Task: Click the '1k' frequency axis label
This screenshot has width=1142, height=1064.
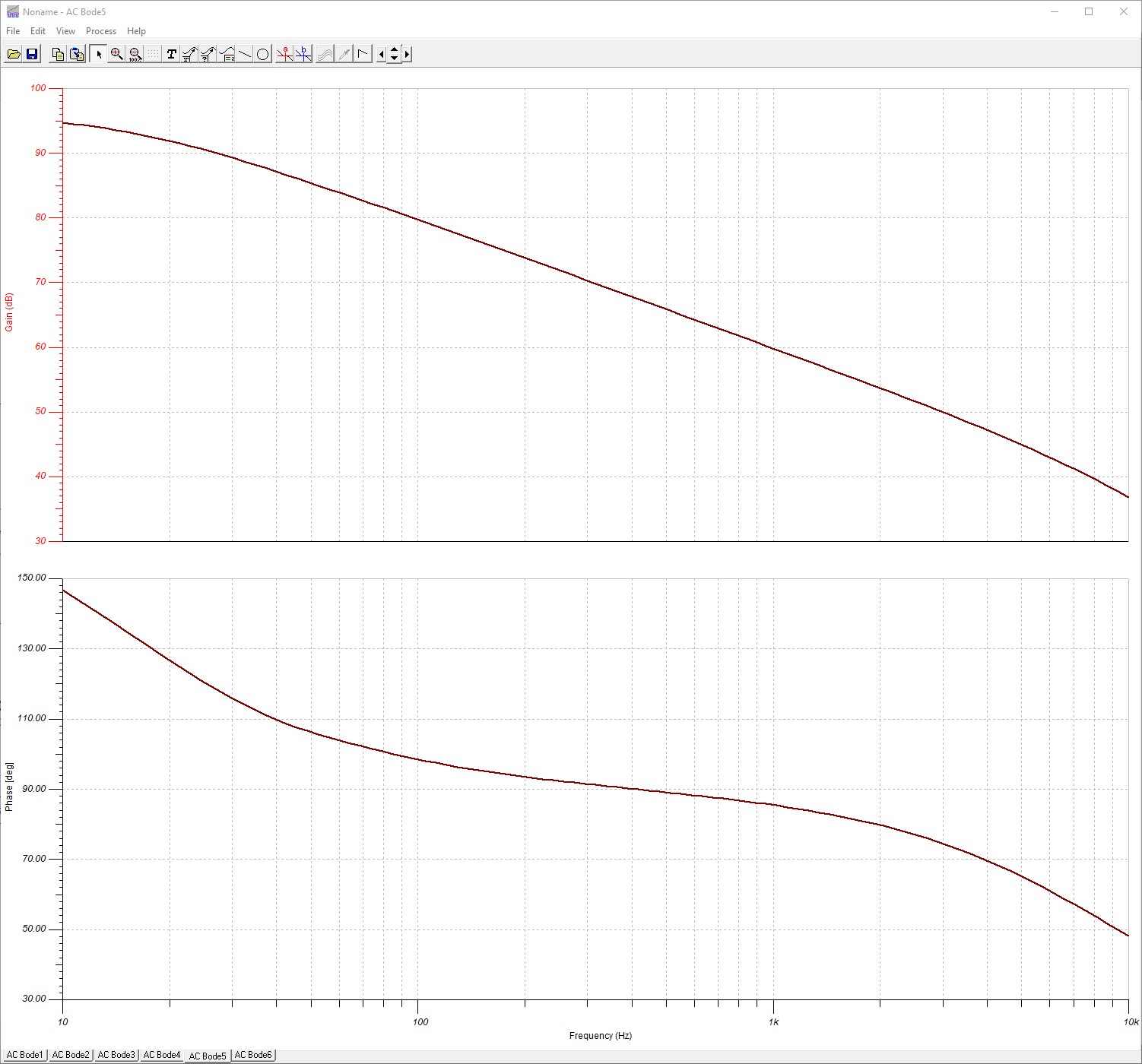Action: click(x=773, y=1022)
